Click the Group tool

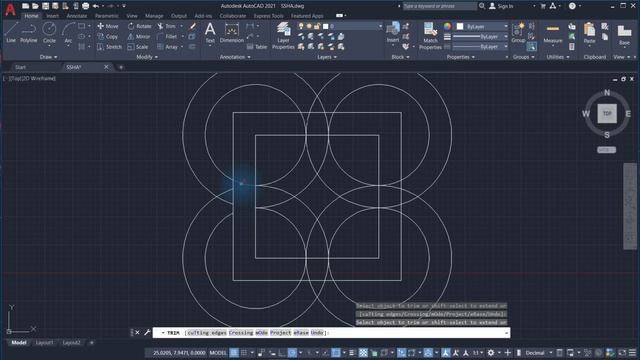[518, 33]
